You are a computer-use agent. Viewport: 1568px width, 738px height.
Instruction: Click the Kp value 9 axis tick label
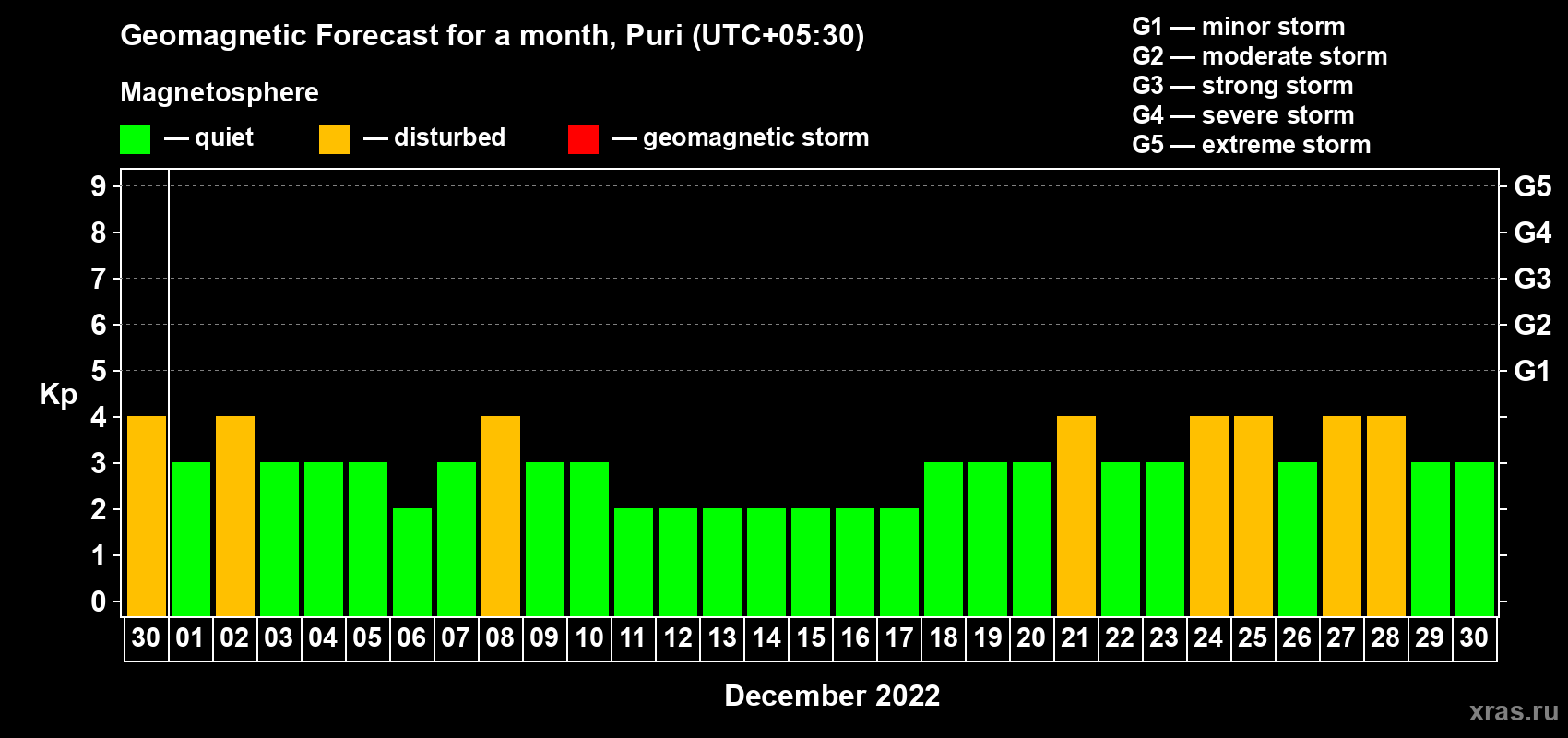tap(98, 186)
